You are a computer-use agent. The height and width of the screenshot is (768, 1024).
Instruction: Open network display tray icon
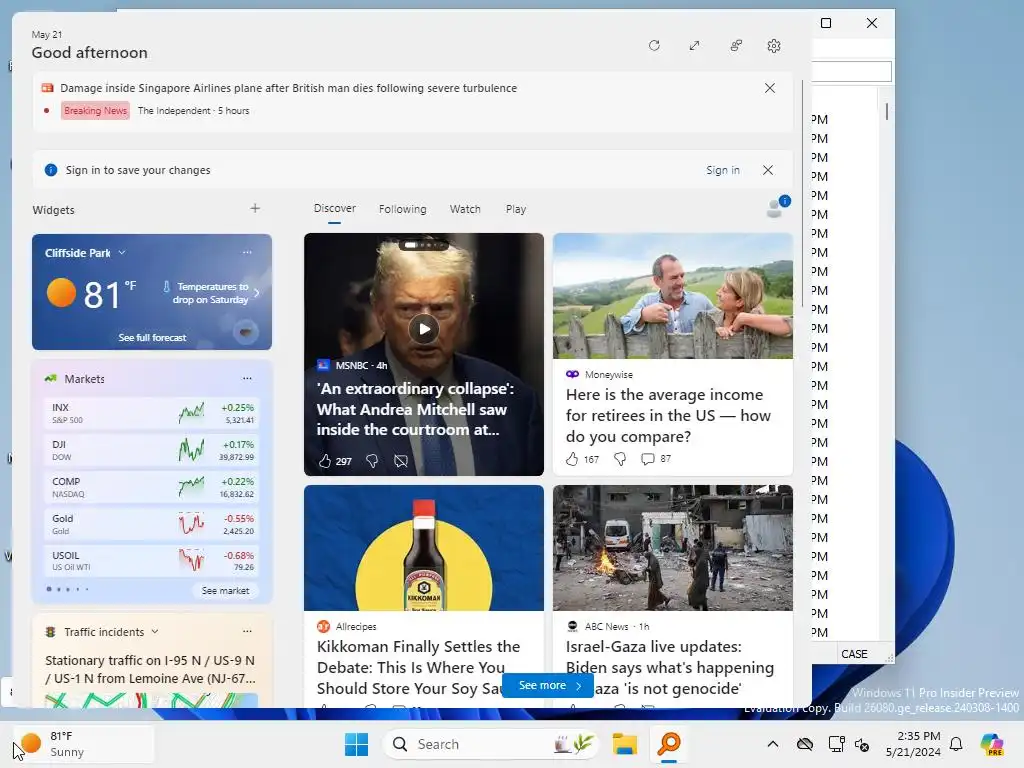pyautogui.click(x=836, y=744)
